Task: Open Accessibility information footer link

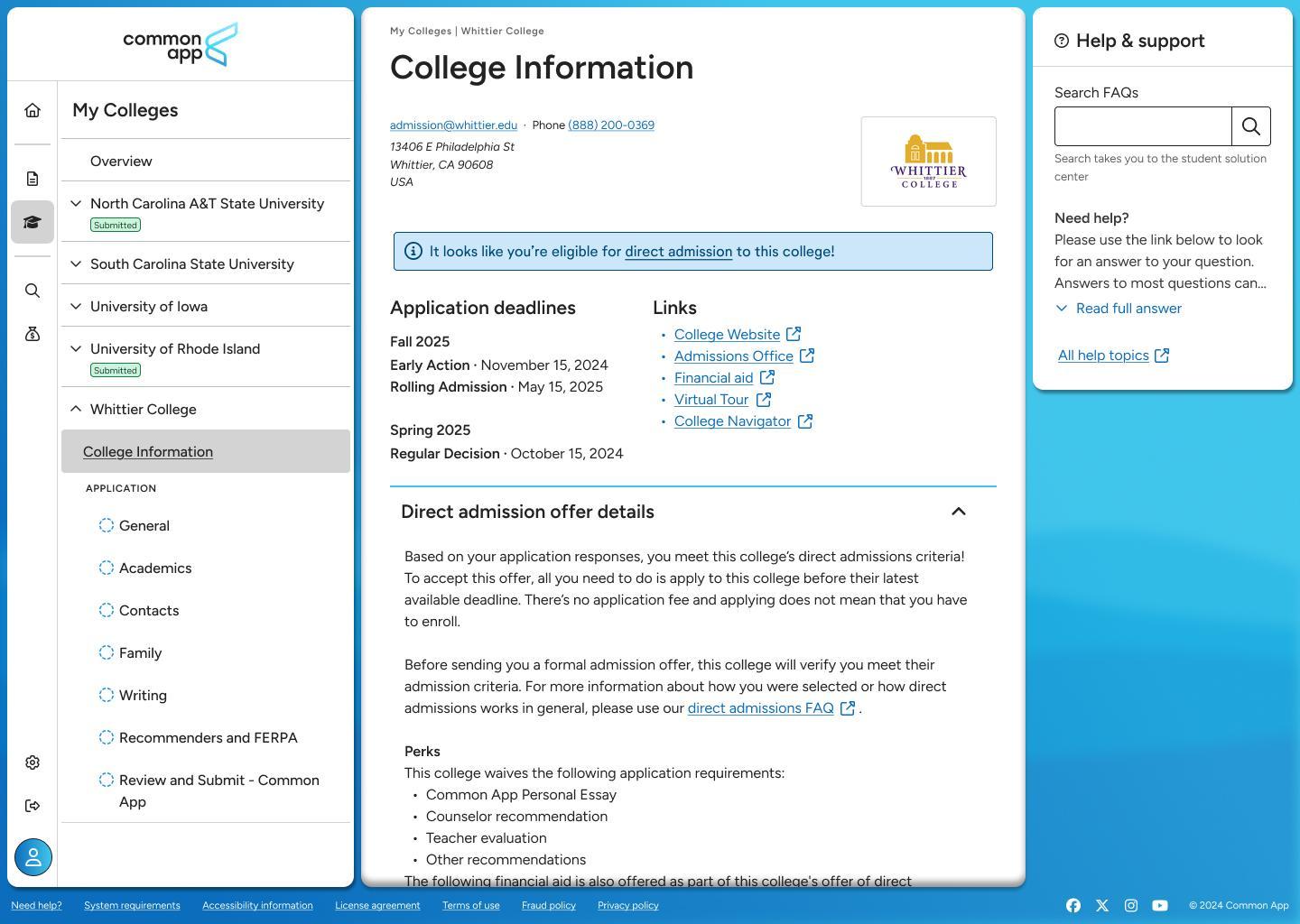Action: pyautogui.click(x=257, y=905)
